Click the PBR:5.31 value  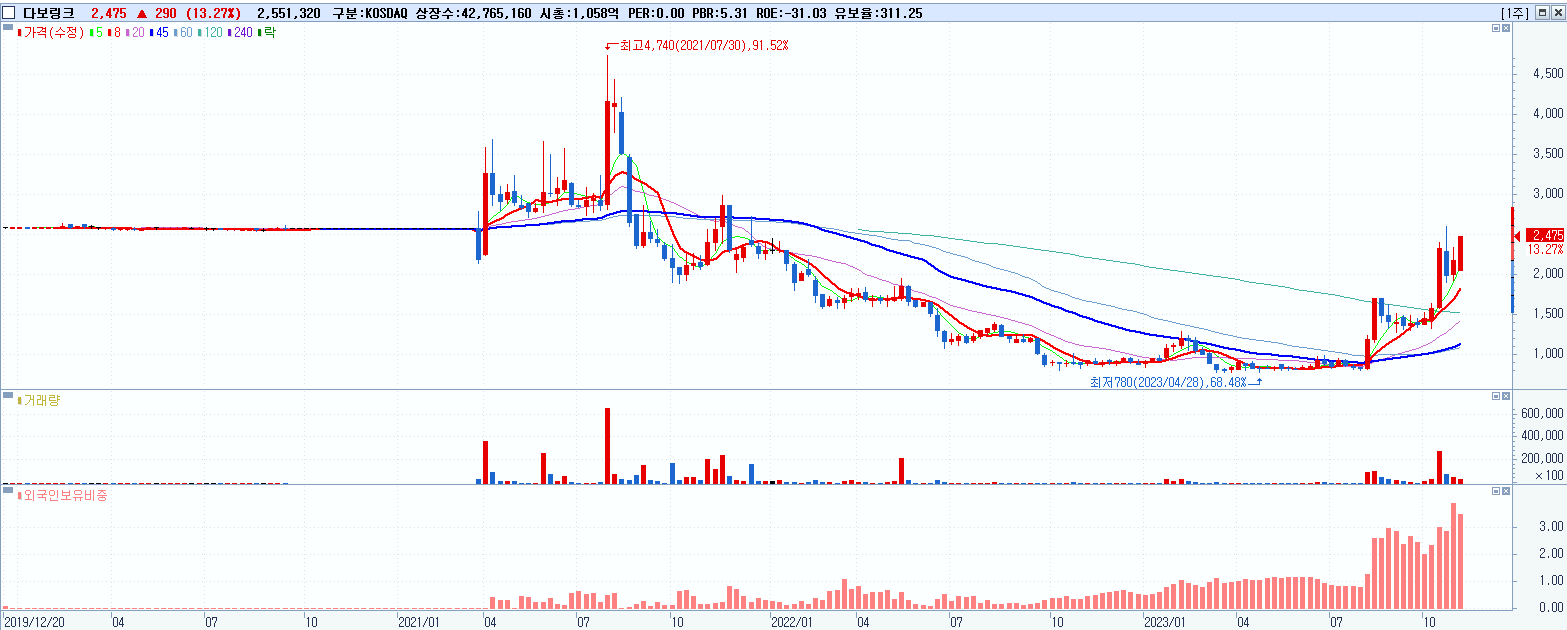click(x=722, y=13)
